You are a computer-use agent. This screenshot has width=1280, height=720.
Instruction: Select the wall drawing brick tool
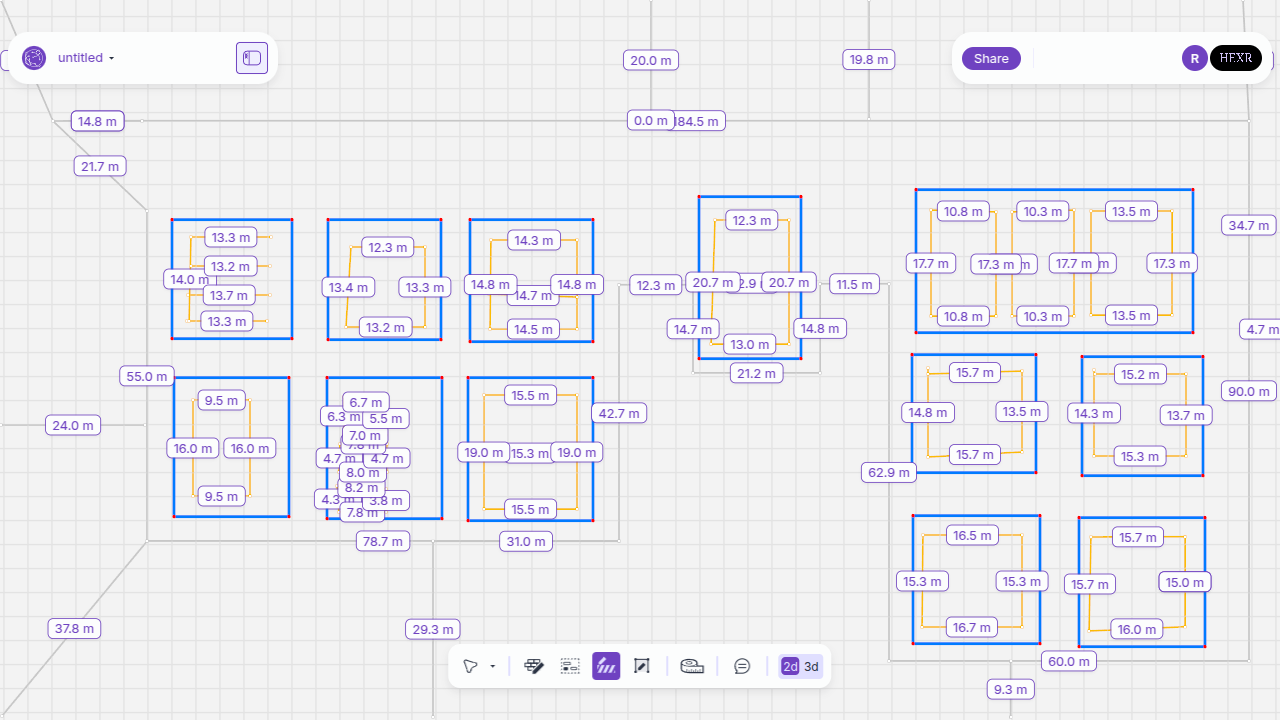point(534,666)
